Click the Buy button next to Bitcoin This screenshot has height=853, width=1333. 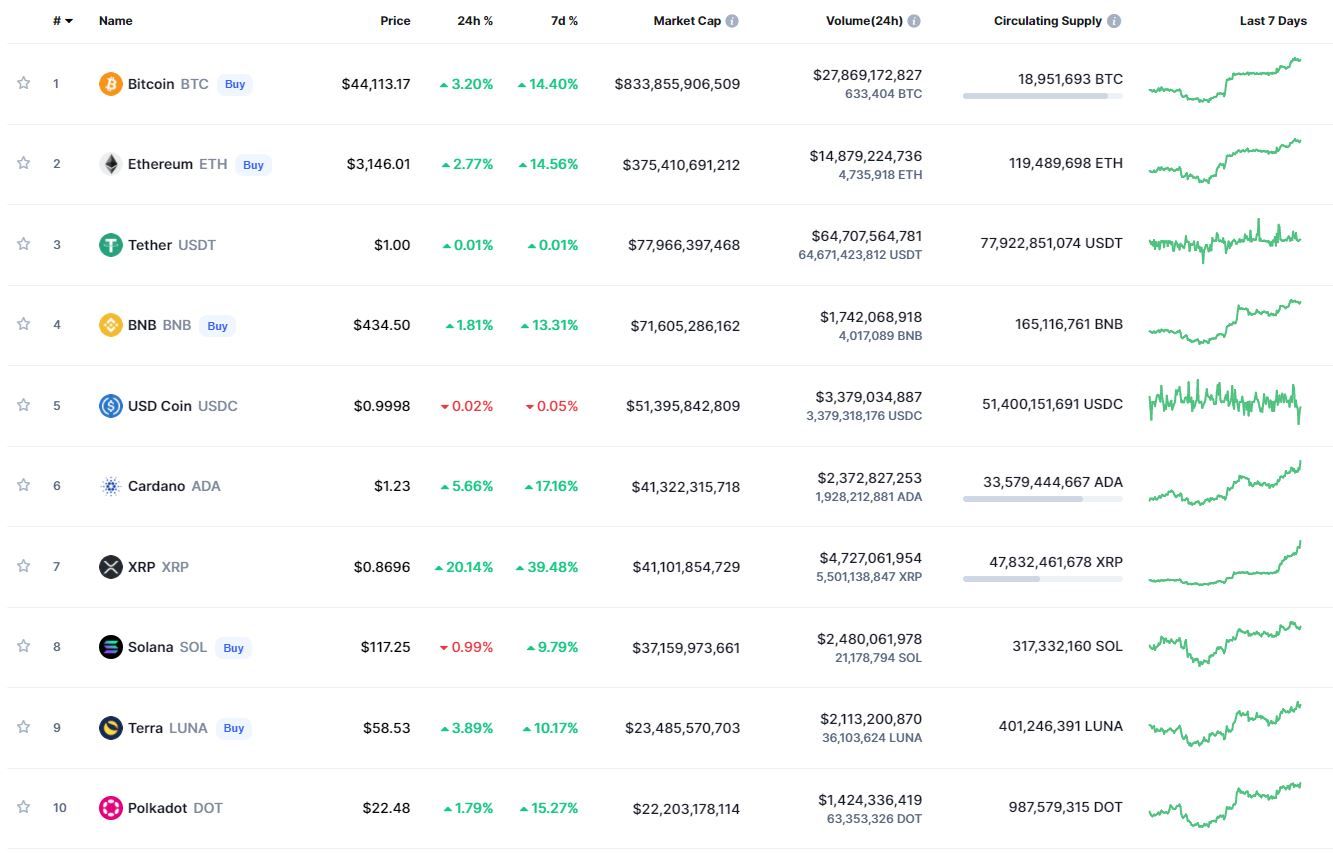pos(235,84)
